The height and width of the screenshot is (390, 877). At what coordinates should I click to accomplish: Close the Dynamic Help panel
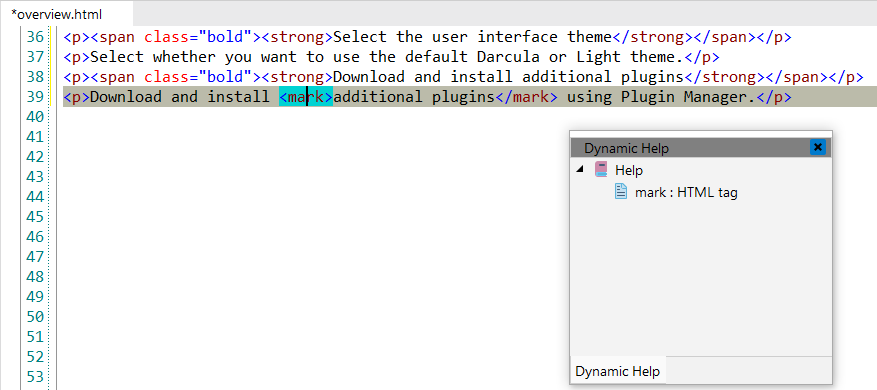(818, 147)
